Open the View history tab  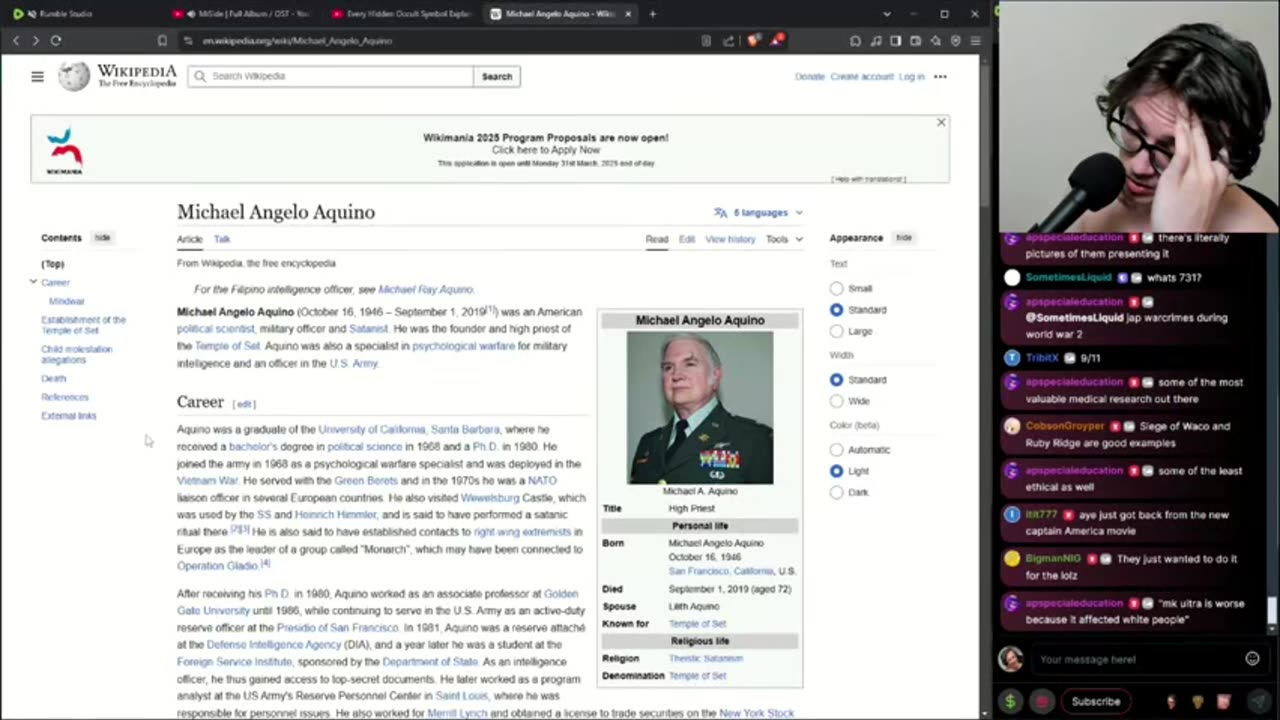(x=730, y=239)
